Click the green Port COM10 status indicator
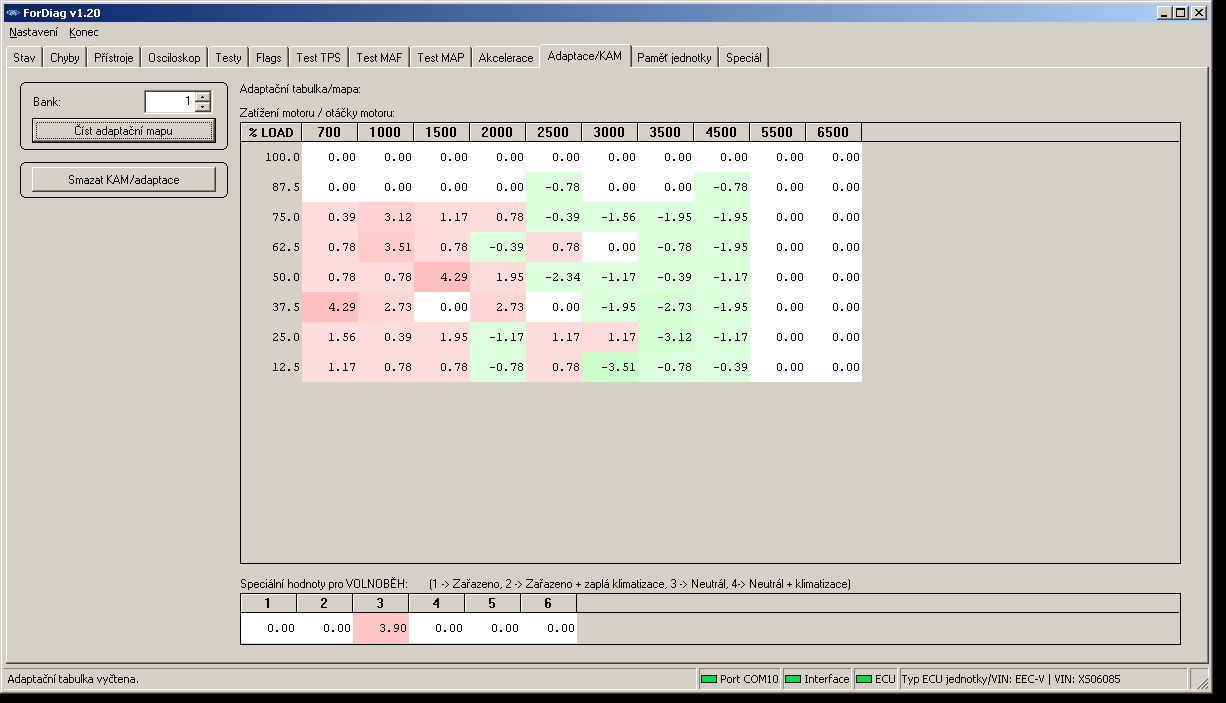 (x=709, y=679)
